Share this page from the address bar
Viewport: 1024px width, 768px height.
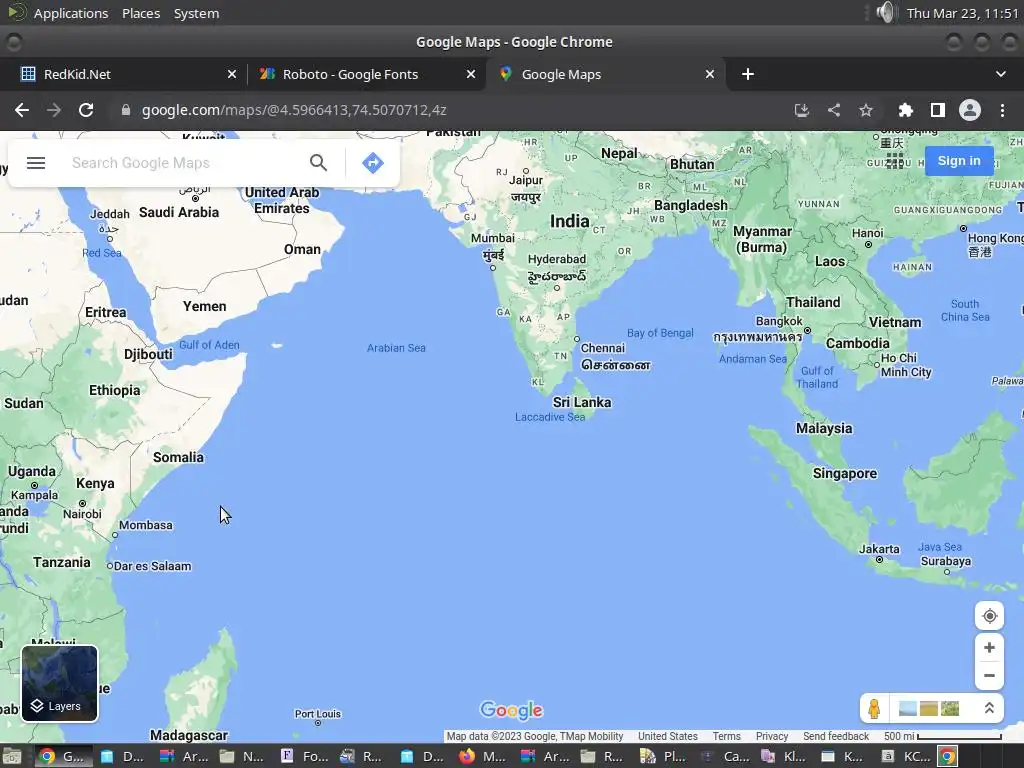point(834,110)
